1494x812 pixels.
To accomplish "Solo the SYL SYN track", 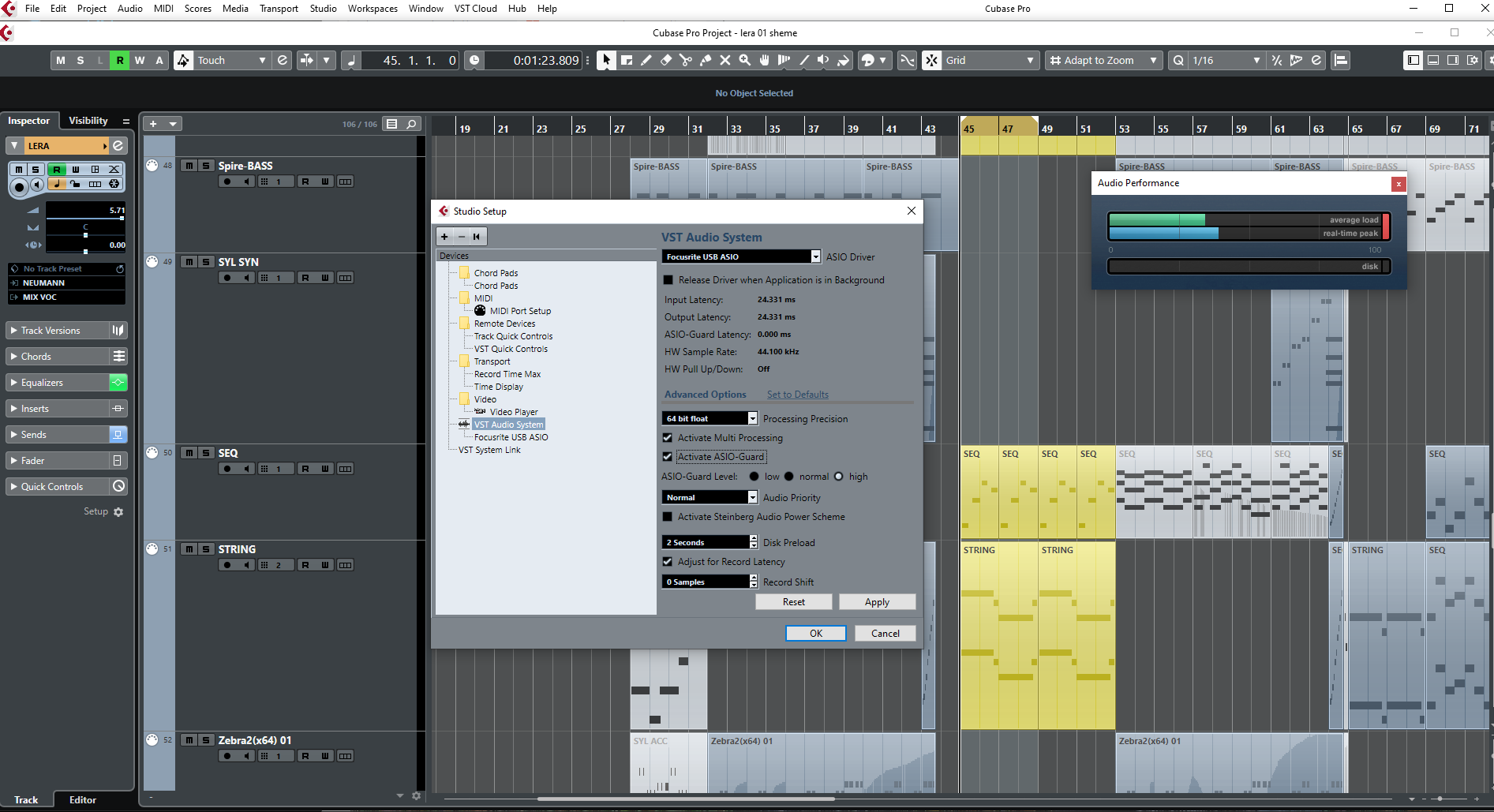I will [206, 262].
